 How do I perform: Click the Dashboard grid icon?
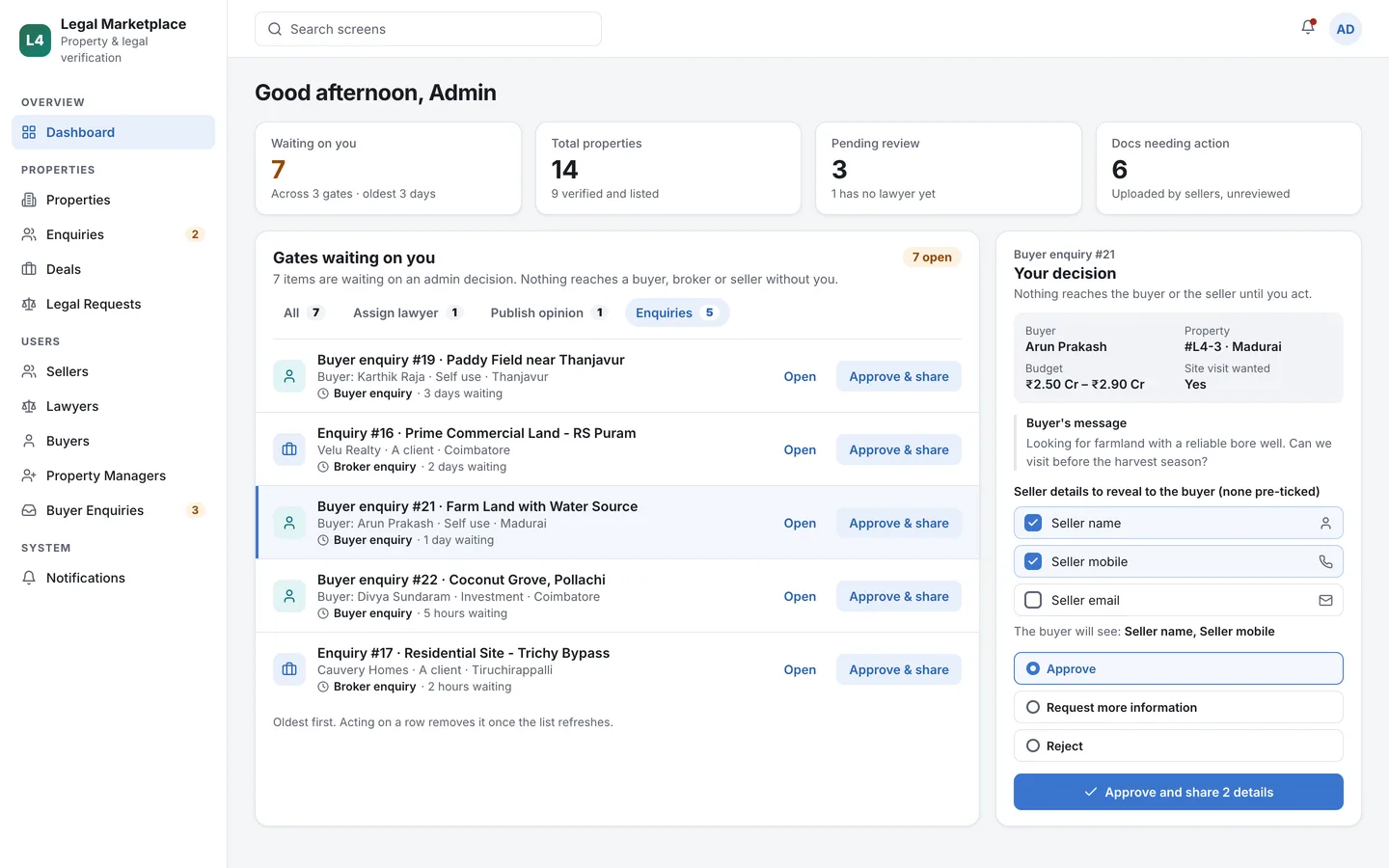(29, 132)
